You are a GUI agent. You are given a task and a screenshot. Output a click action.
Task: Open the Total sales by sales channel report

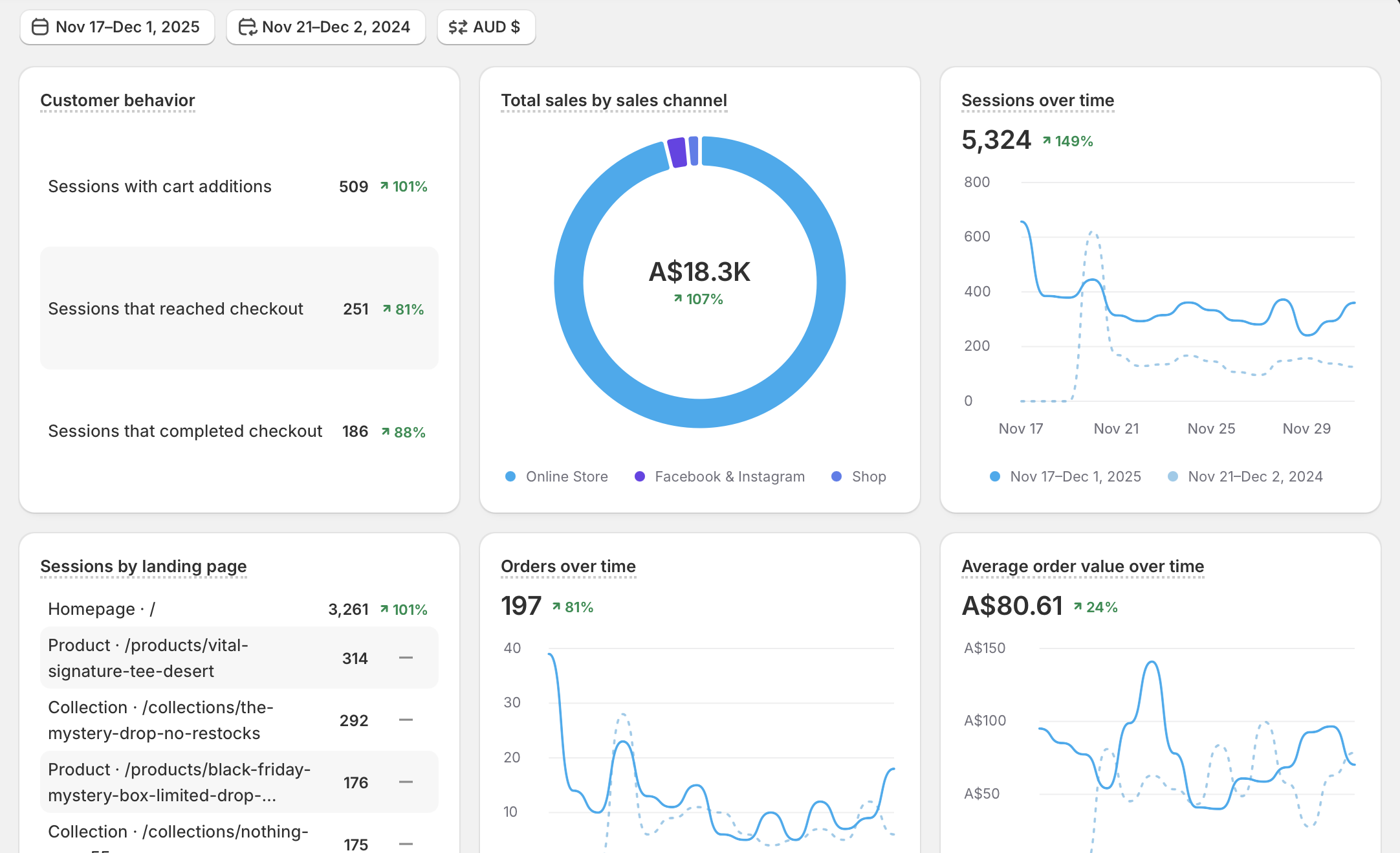coord(613,100)
